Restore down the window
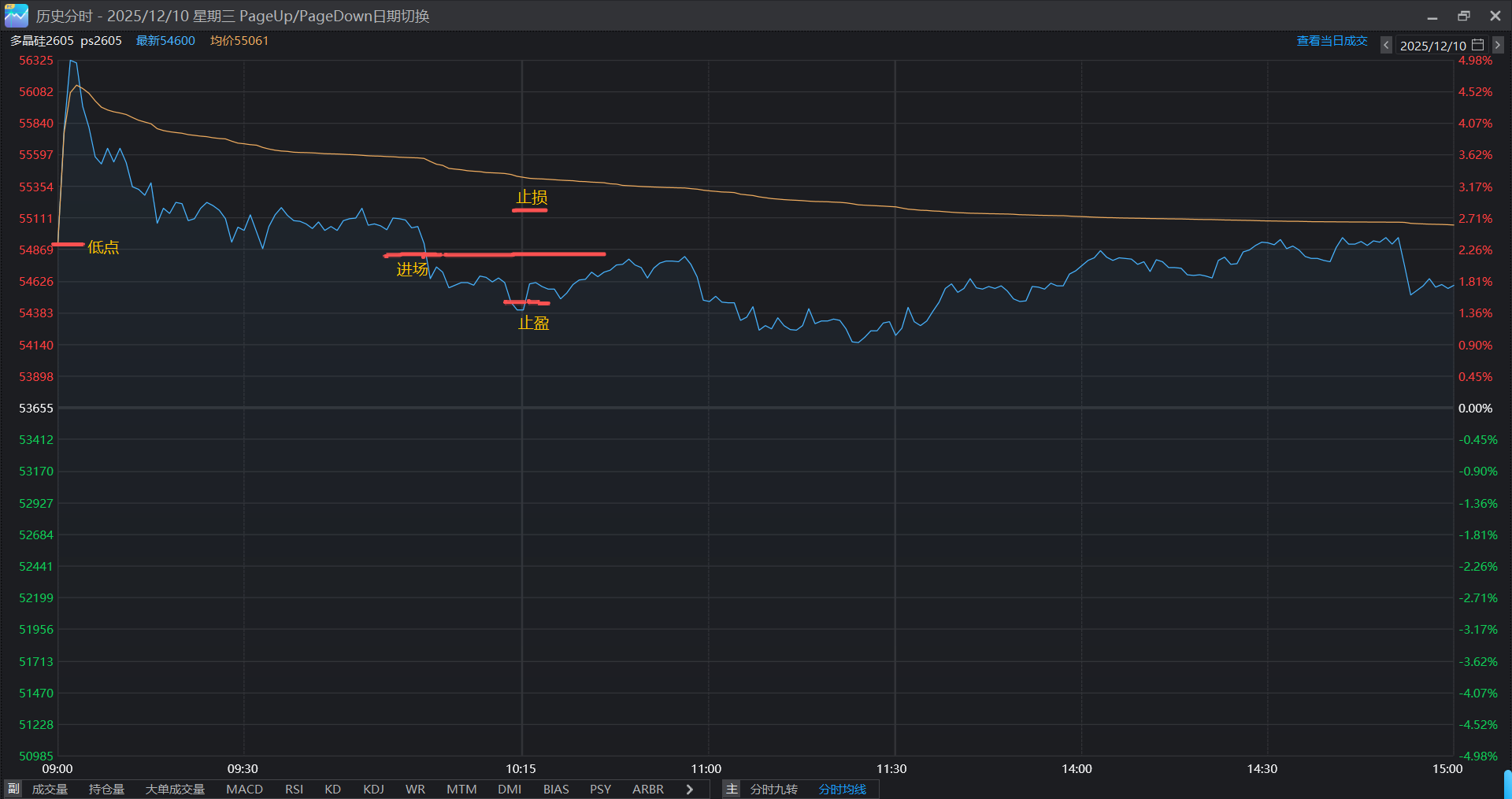The width and height of the screenshot is (1512, 799). (x=1464, y=16)
